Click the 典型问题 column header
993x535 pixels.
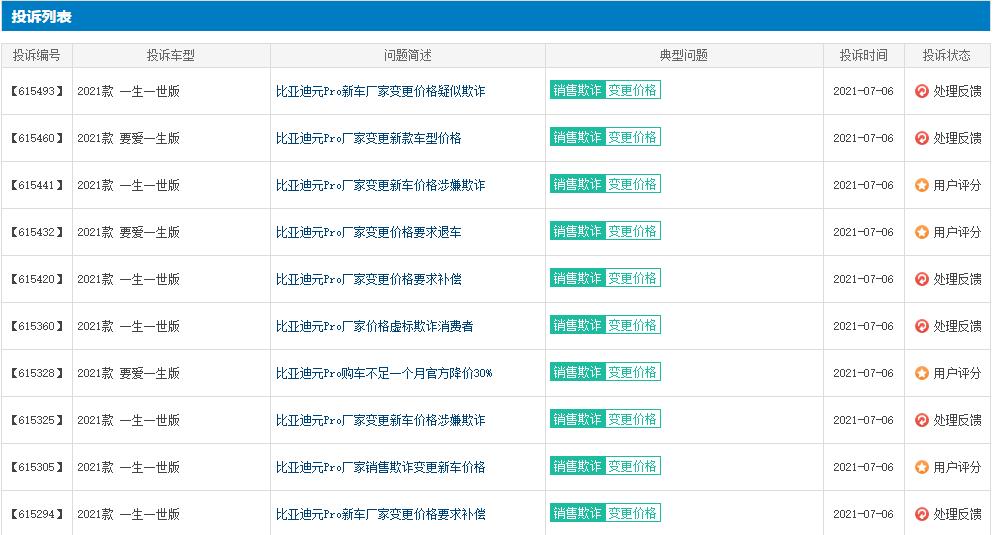[684, 56]
